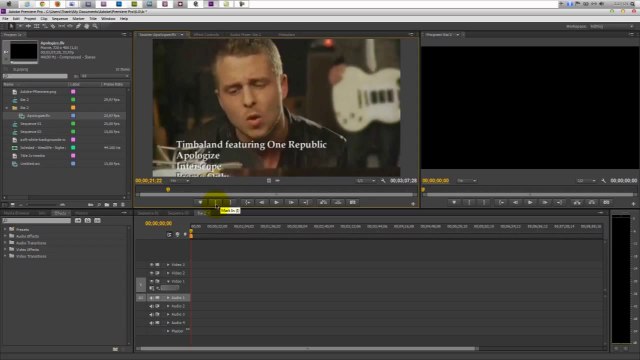This screenshot has height=360, width=640.
Task: Select the Pen tool
Action: (78, 26)
